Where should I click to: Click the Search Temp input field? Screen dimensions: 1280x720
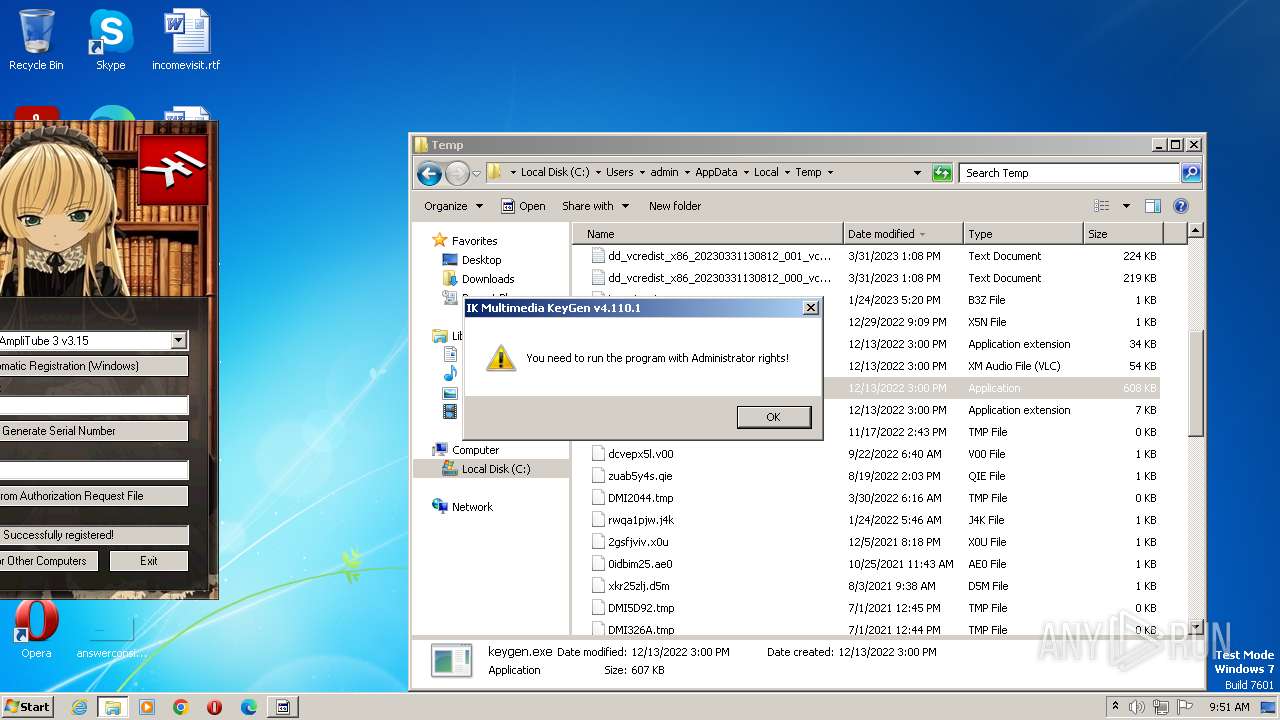pyautogui.click(x=1069, y=173)
